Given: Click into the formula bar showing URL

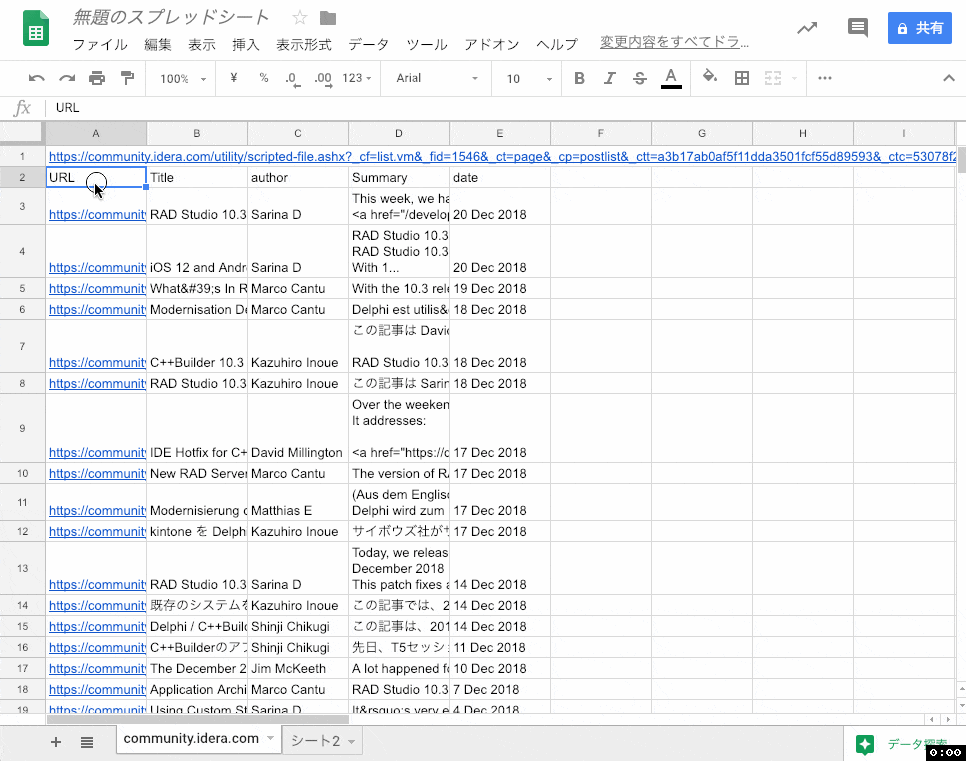Looking at the screenshot, I should (505, 108).
